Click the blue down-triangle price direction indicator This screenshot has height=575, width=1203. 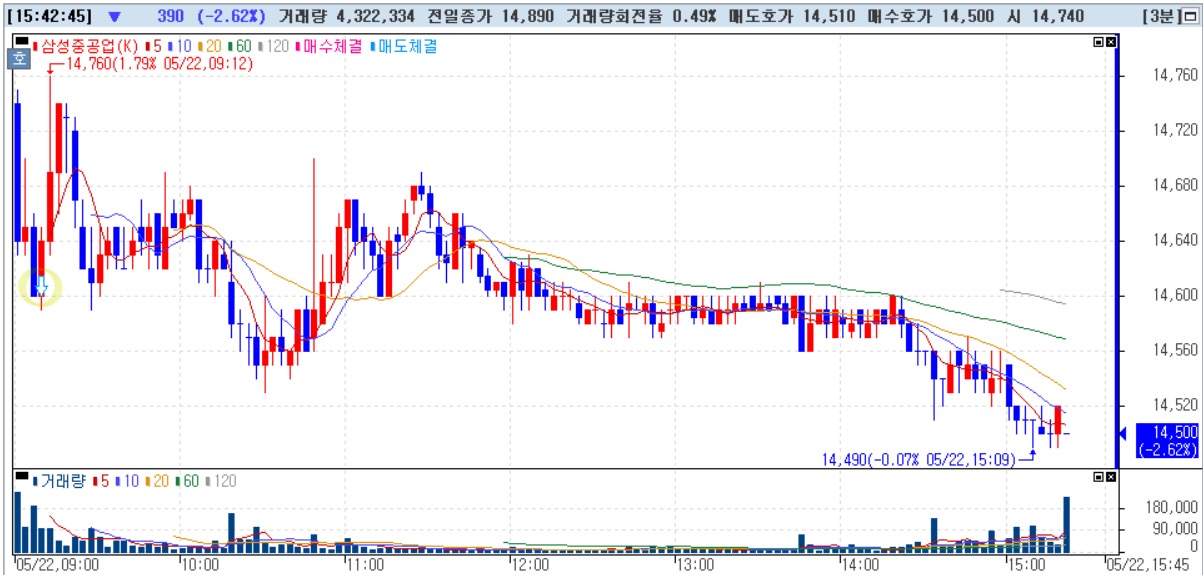113,17
